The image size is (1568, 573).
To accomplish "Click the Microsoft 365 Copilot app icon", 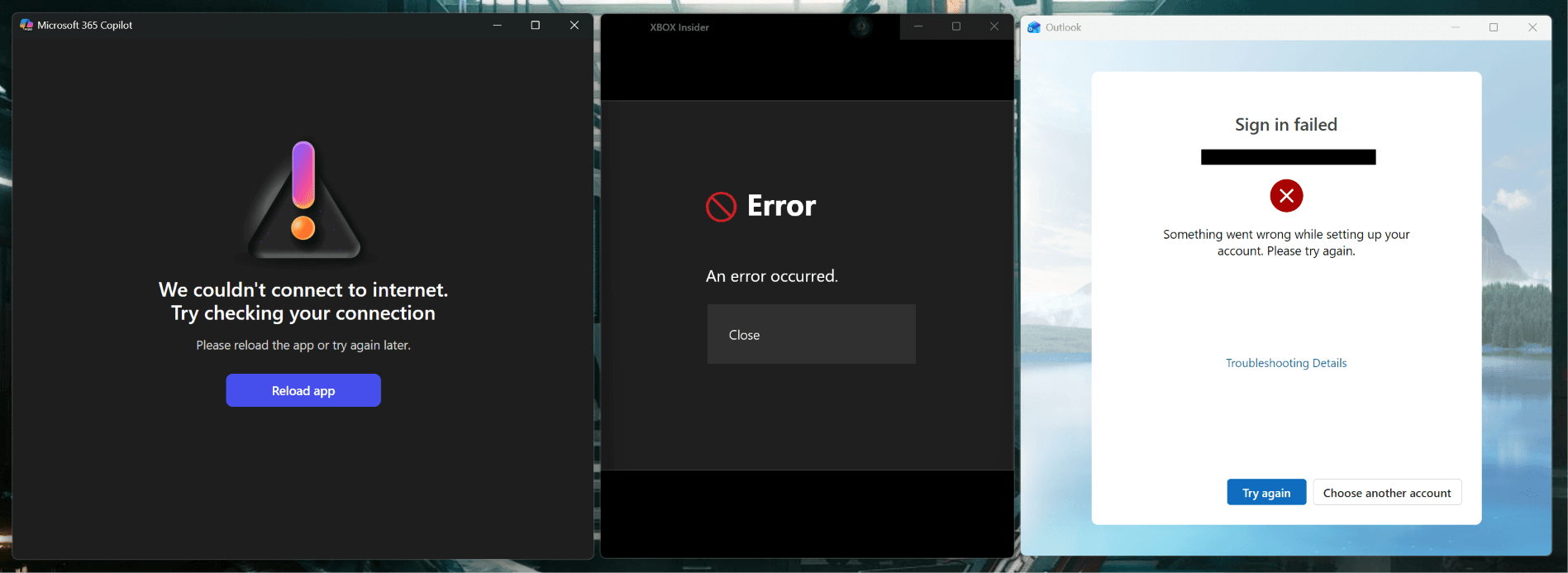I will (26, 25).
